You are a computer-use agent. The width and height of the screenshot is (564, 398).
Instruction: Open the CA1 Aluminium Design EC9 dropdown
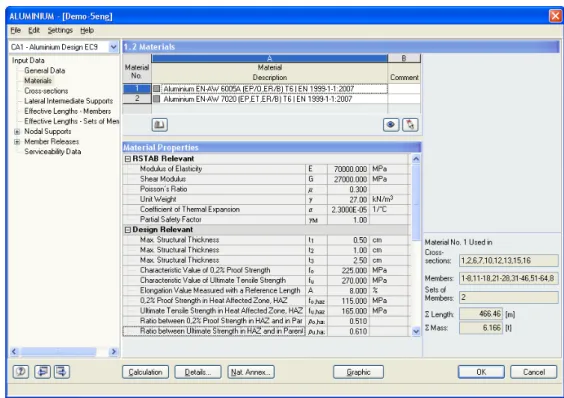point(113,47)
